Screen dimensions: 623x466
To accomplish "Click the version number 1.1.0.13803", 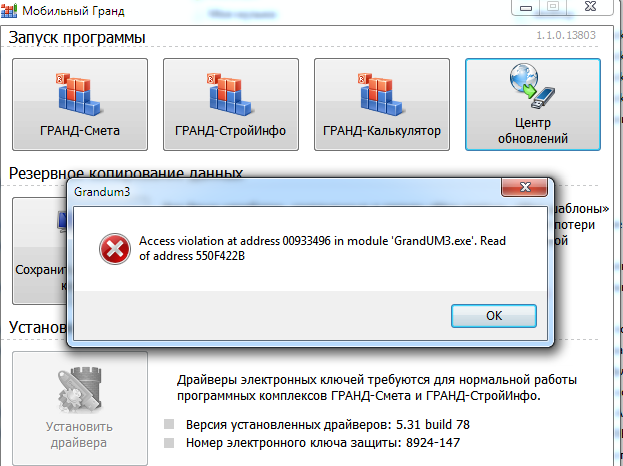I will (566, 35).
